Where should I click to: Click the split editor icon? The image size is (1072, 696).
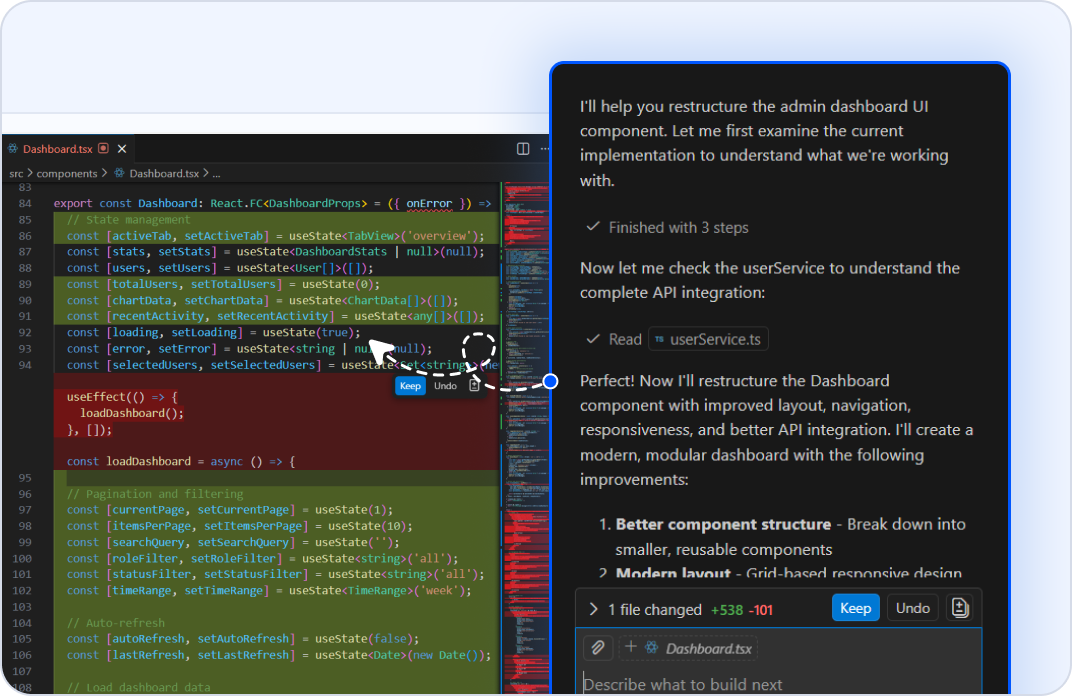click(523, 149)
